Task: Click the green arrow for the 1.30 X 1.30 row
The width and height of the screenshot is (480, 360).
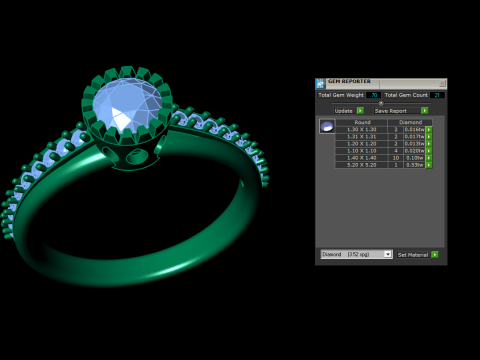Action: pyautogui.click(x=429, y=130)
